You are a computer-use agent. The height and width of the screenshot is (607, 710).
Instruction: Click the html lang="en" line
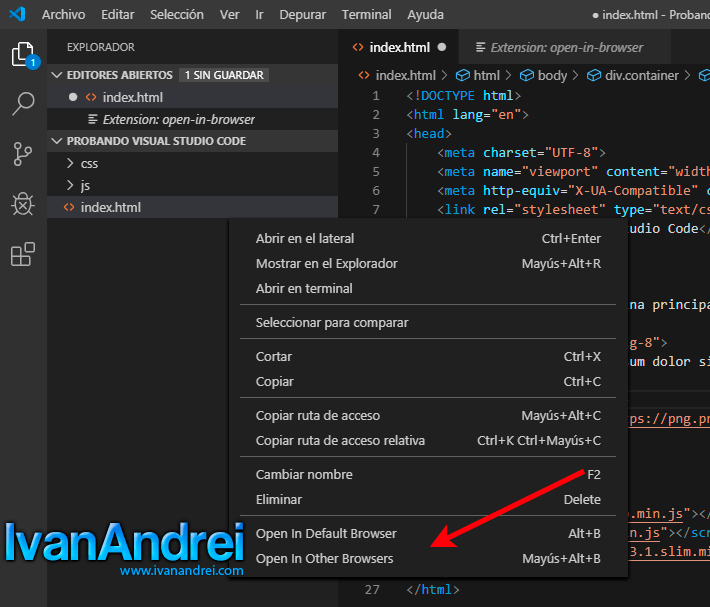coord(467,115)
